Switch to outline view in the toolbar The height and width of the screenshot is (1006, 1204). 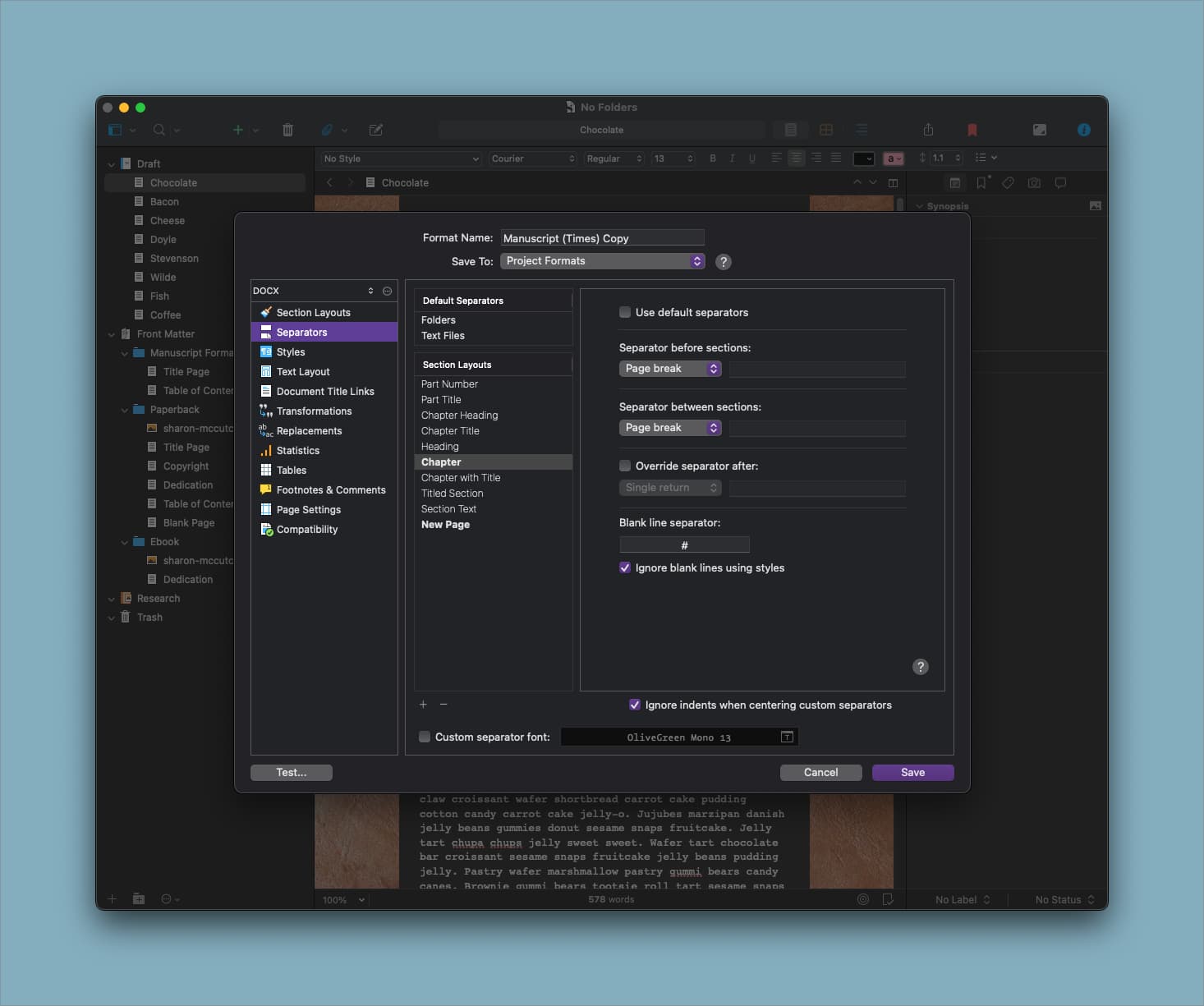click(861, 130)
